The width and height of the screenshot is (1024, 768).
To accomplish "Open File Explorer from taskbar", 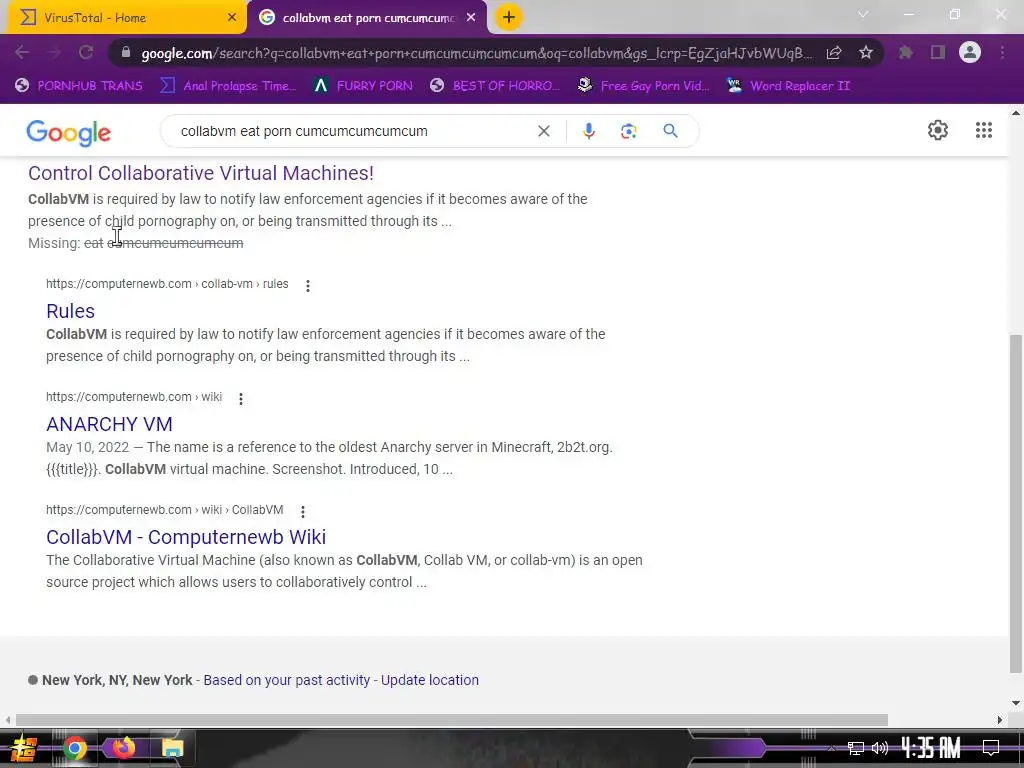I will coord(172,748).
